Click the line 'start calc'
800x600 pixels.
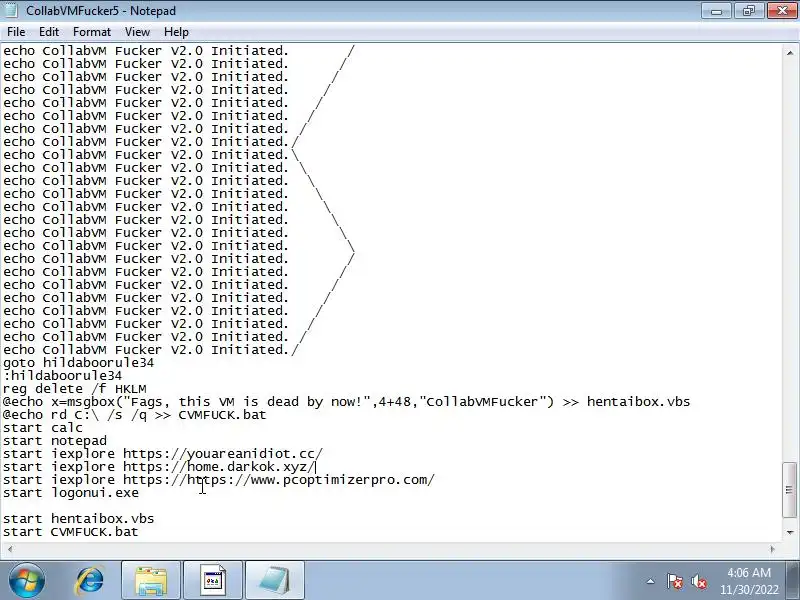click(x=43, y=428)
